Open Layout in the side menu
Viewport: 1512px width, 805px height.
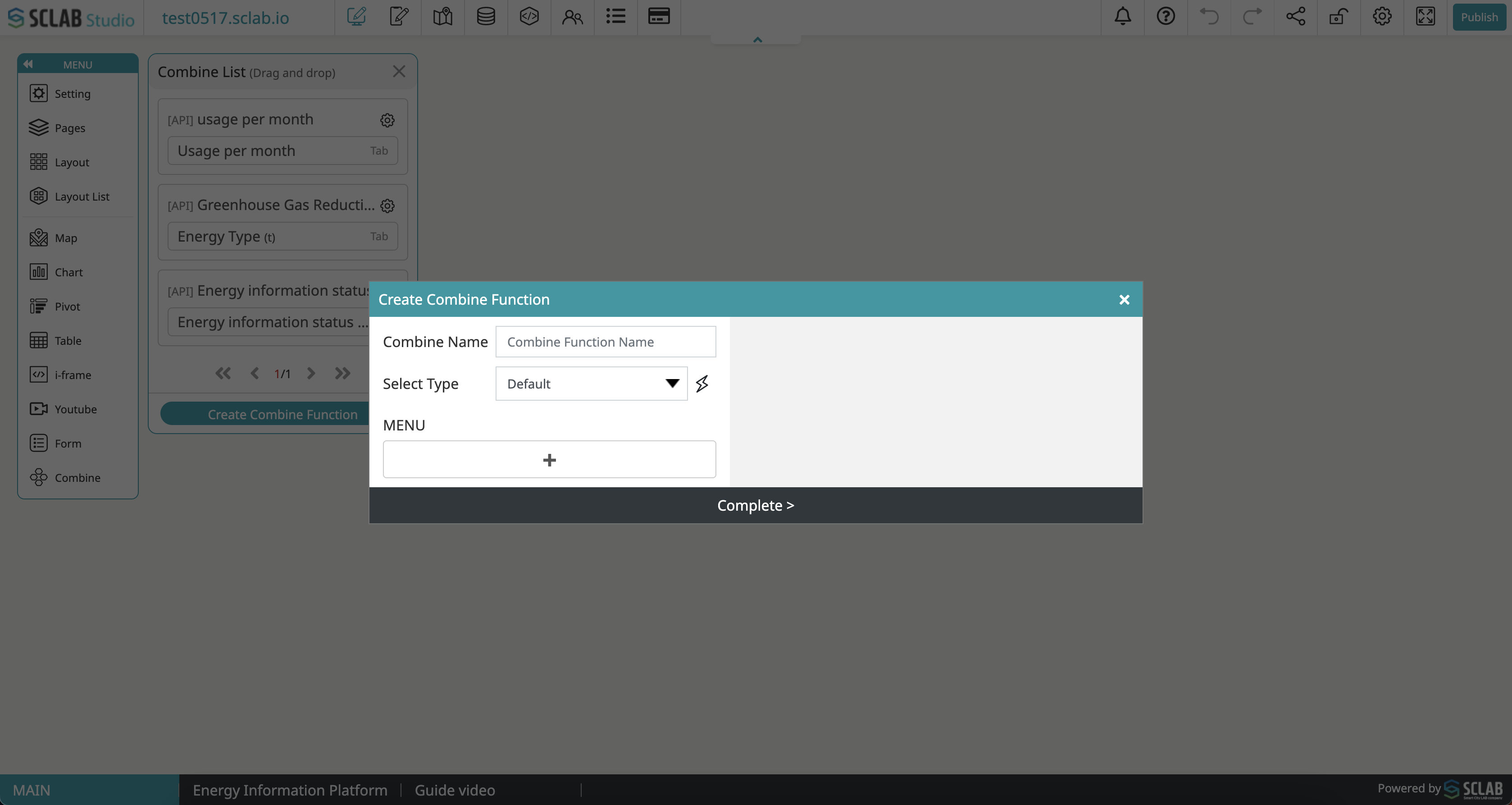(77, 162)
